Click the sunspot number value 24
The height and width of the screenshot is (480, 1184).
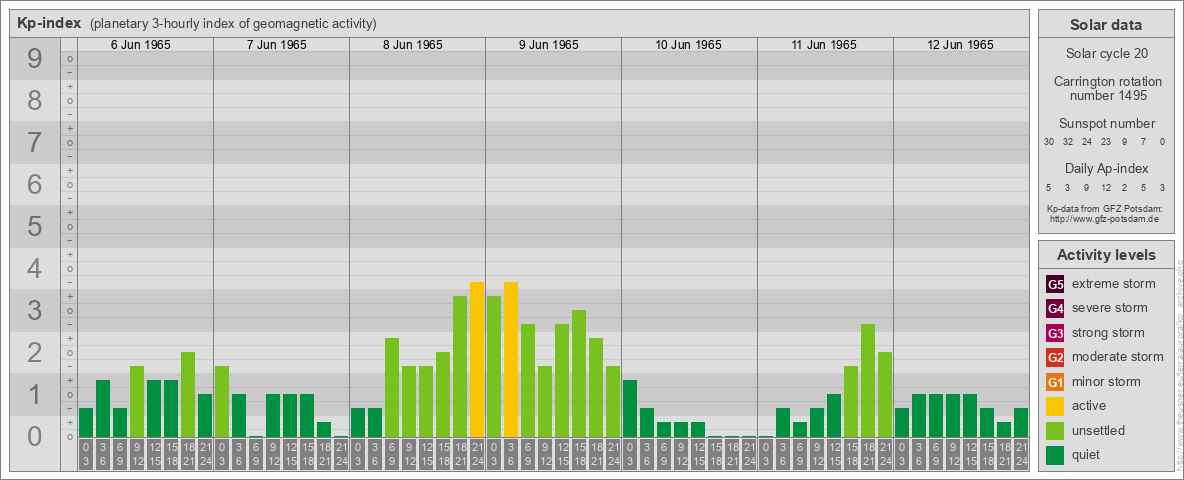1087,142
